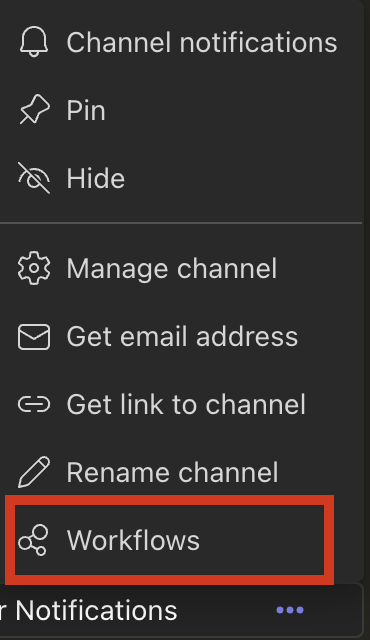Choose Get link to channel
Screen dimensions: 370x640
click(181, 404)
